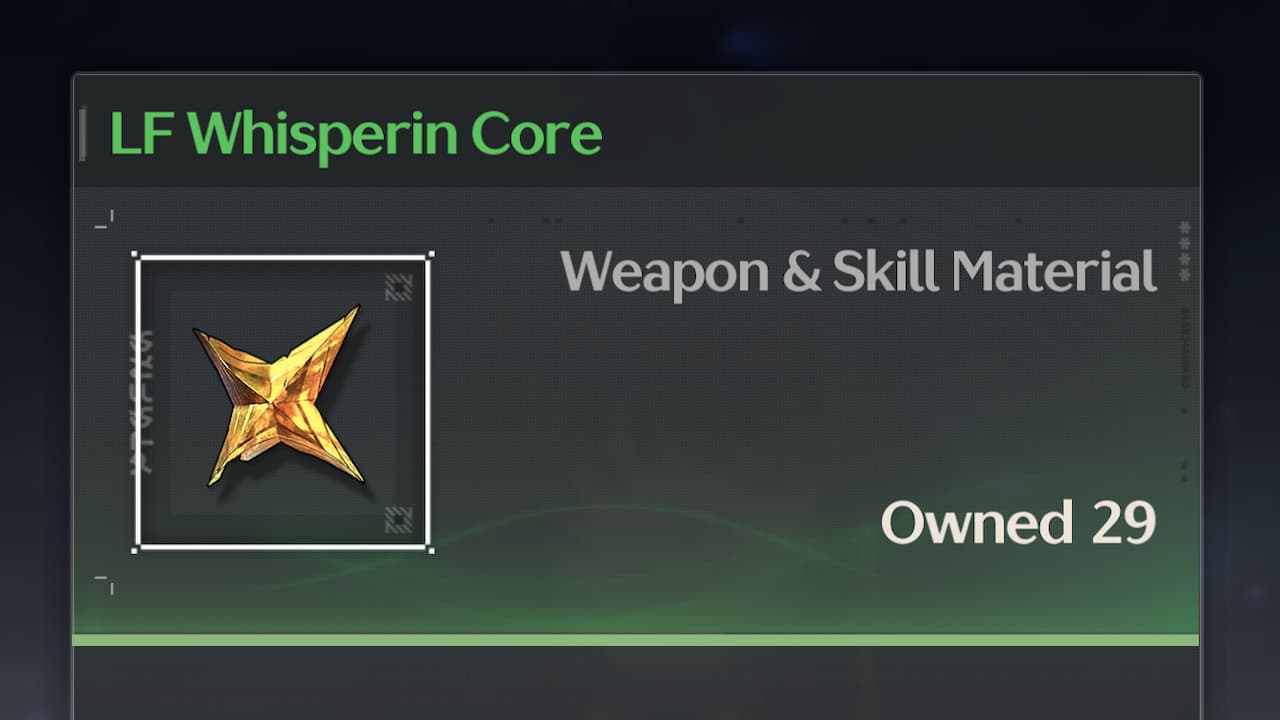Viewport: 1280px width, 720px height.
Task: Click the hatched square icon at frame's upper-right
Action: click(399, 288)
